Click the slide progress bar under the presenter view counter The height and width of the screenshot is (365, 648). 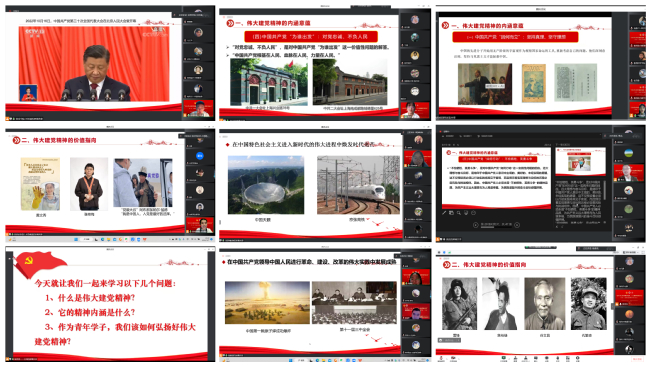(496, 227)
